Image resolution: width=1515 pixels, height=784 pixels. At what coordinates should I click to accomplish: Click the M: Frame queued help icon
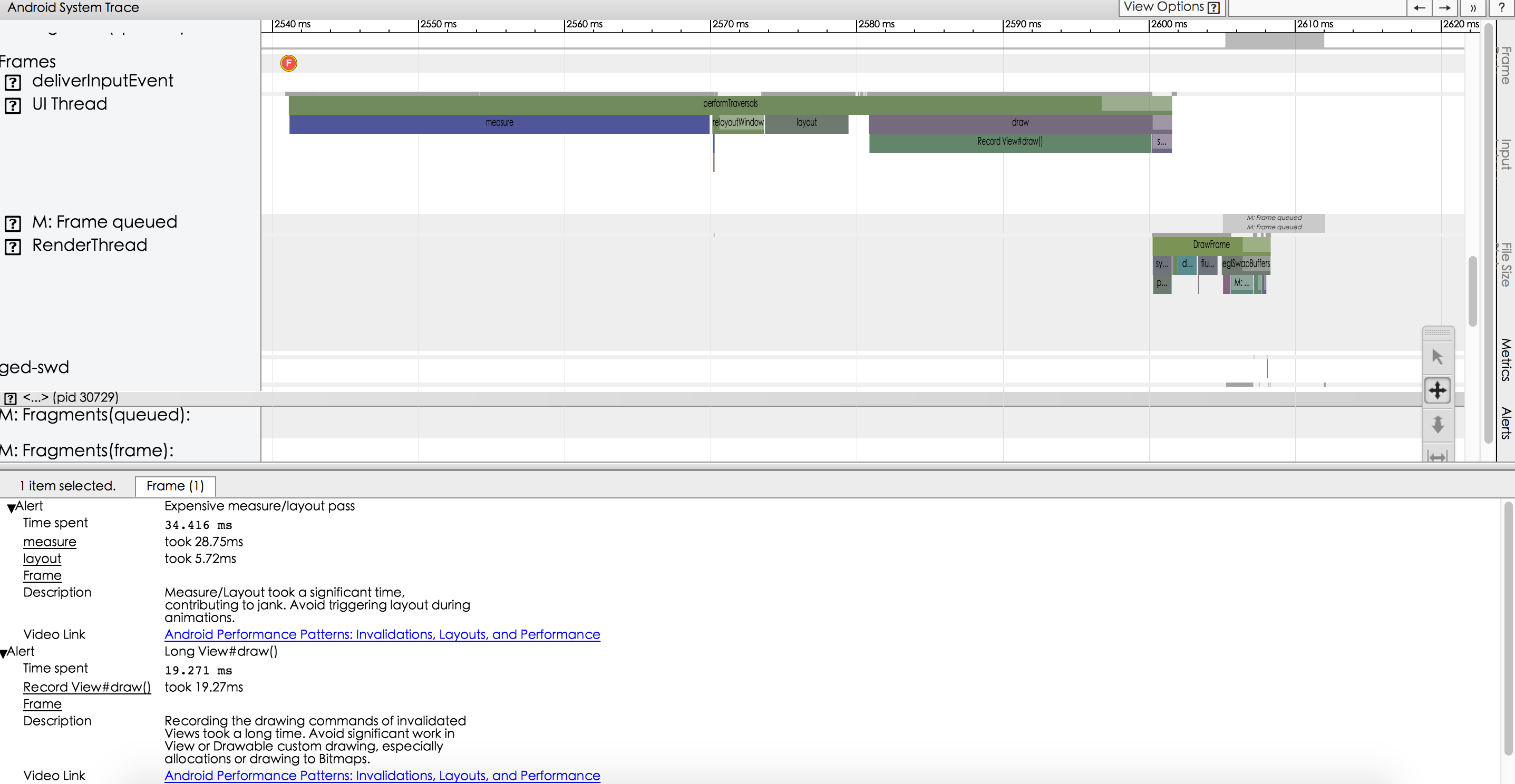pos(13,223)
